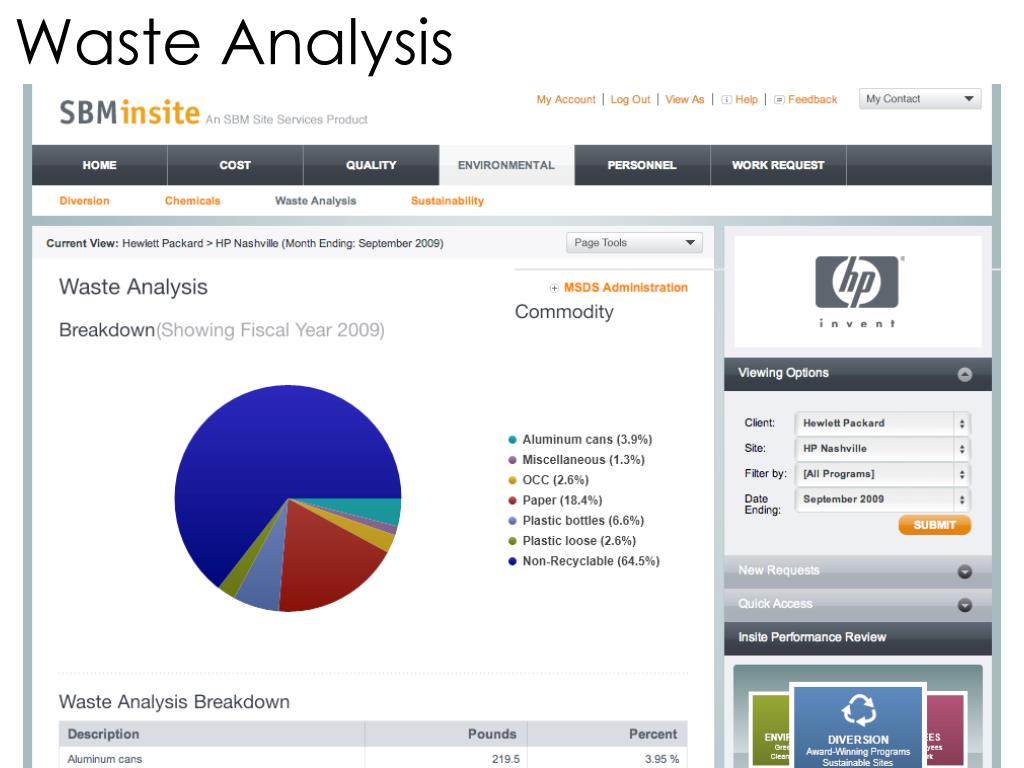Open the MSDS Administration link

(626, 287)
